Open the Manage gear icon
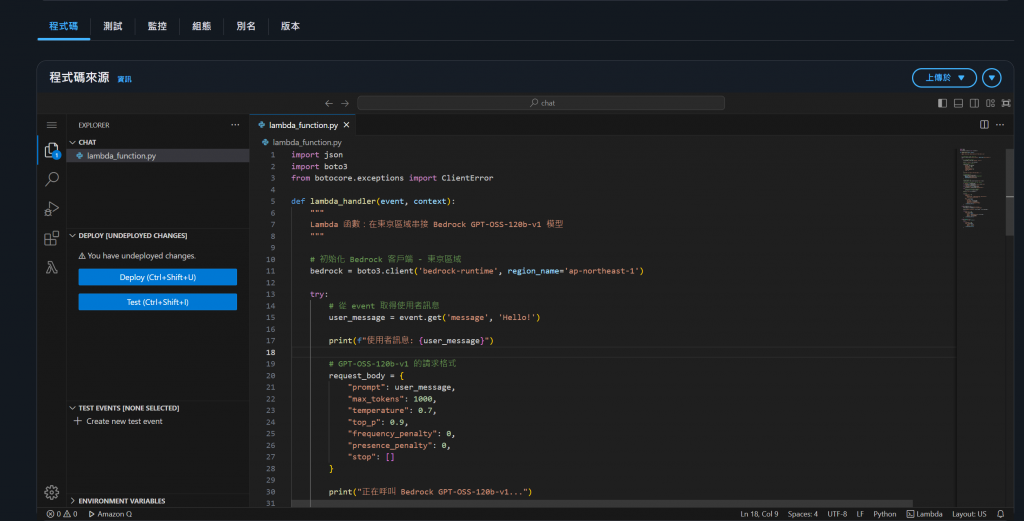Image resolution: width=1024 pixels, height=521 pixels. coord(52,492)
